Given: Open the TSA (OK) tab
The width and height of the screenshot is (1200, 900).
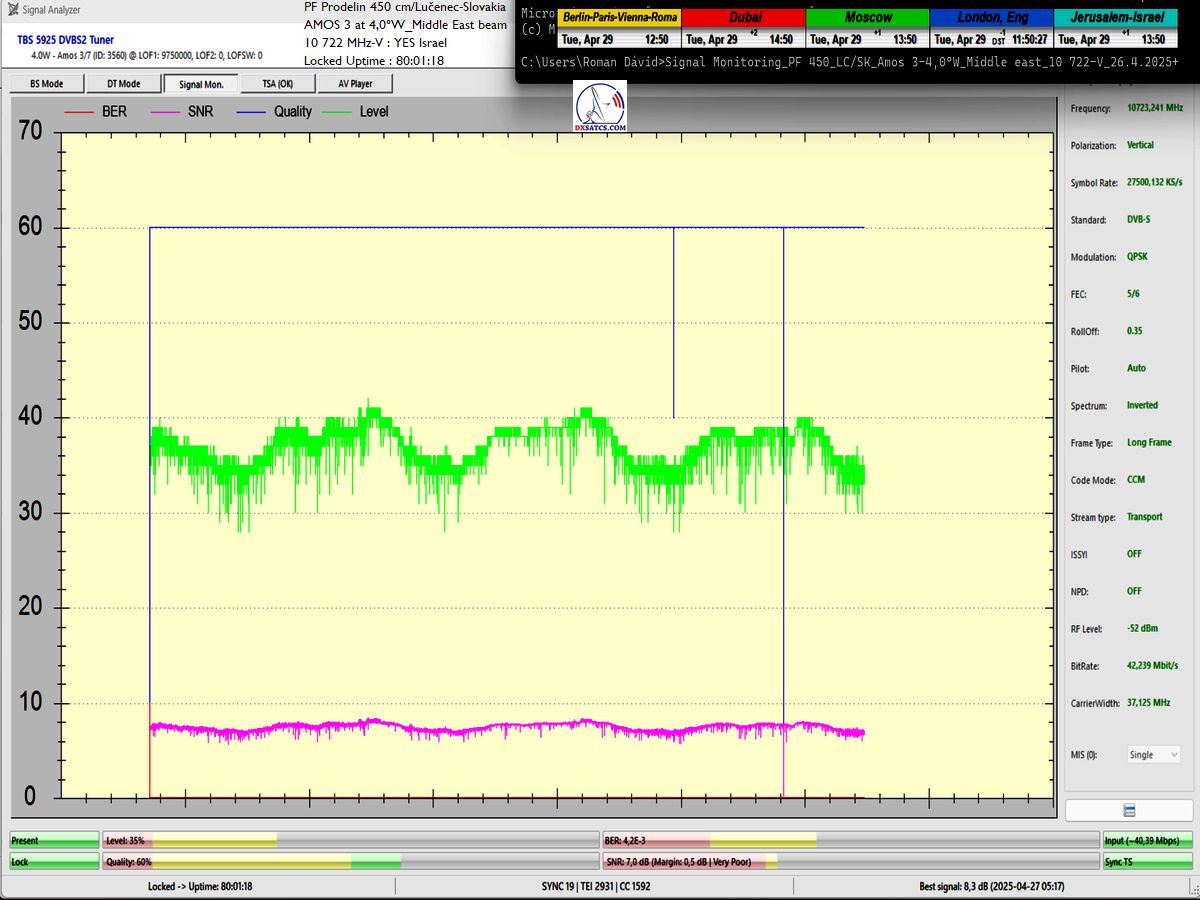Looking at the screenshot, I should 278,84.
